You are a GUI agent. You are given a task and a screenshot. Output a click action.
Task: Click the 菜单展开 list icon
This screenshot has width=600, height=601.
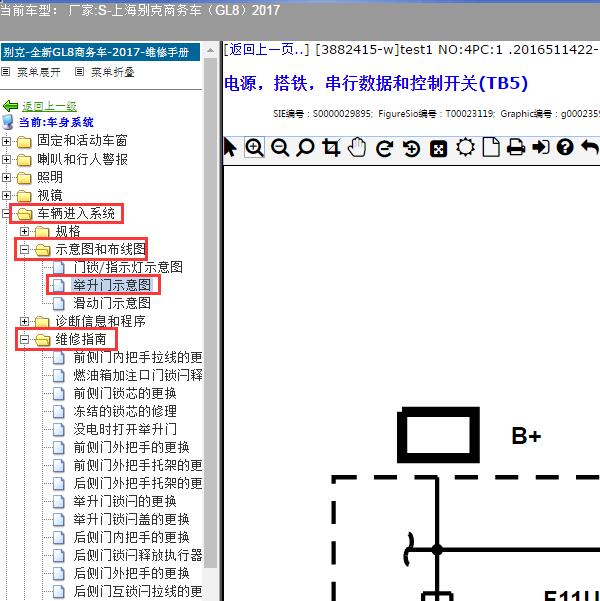(5, 72)
